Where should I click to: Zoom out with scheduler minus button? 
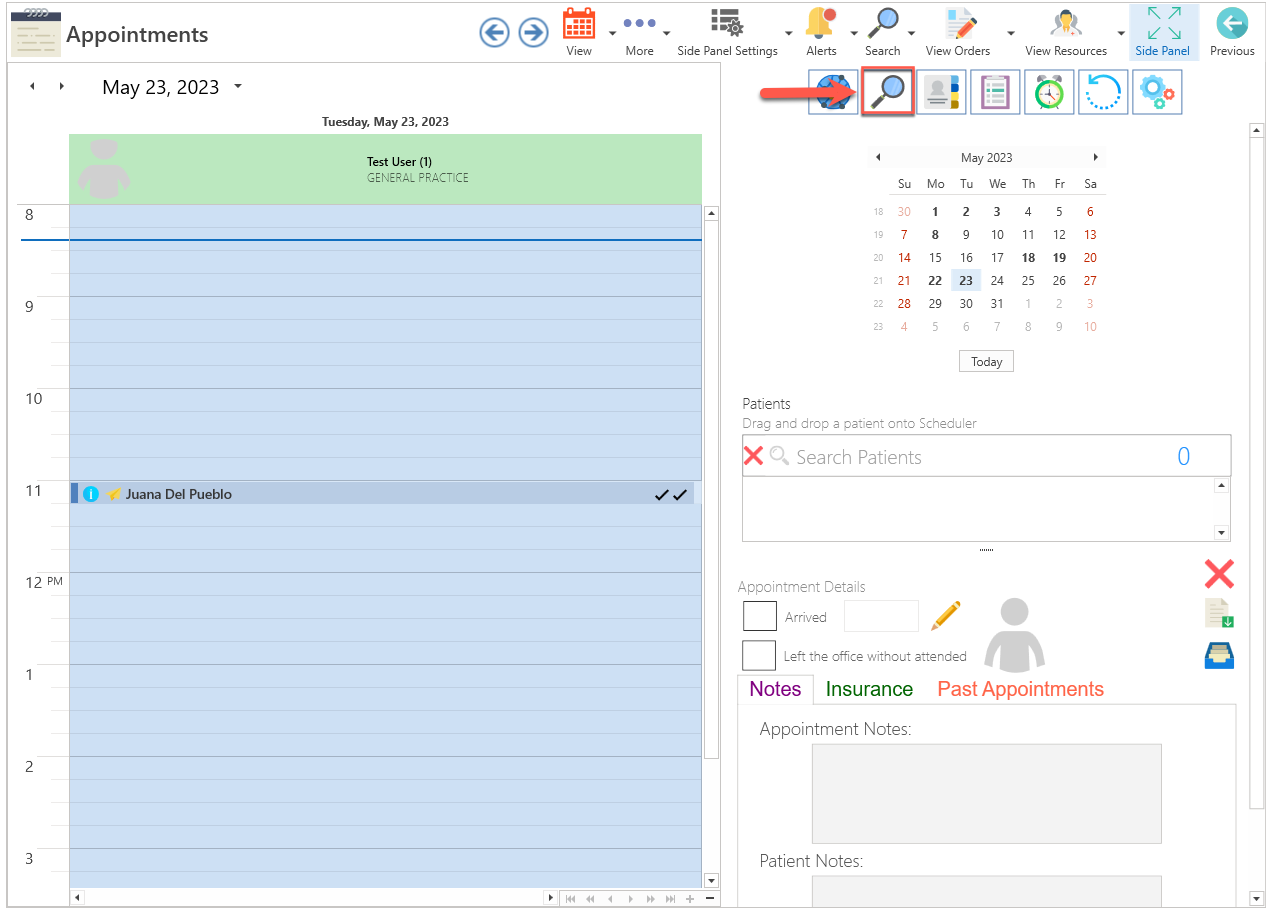click(710, 898)
